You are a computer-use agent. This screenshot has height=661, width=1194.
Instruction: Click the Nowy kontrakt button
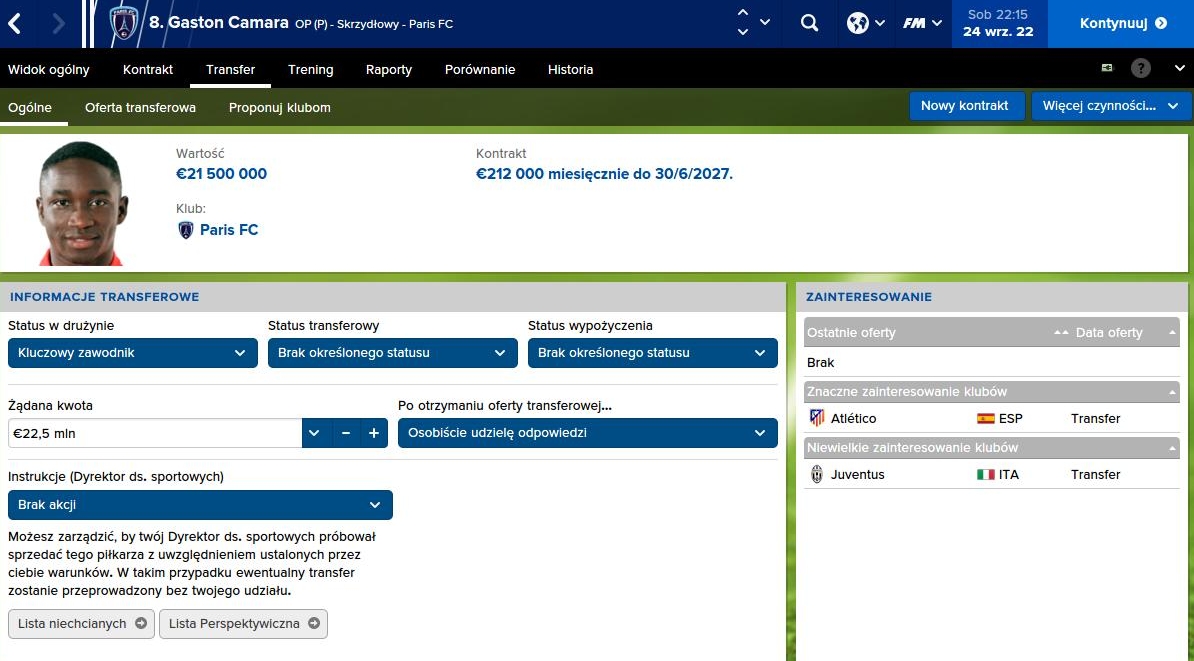pos(966,106)
